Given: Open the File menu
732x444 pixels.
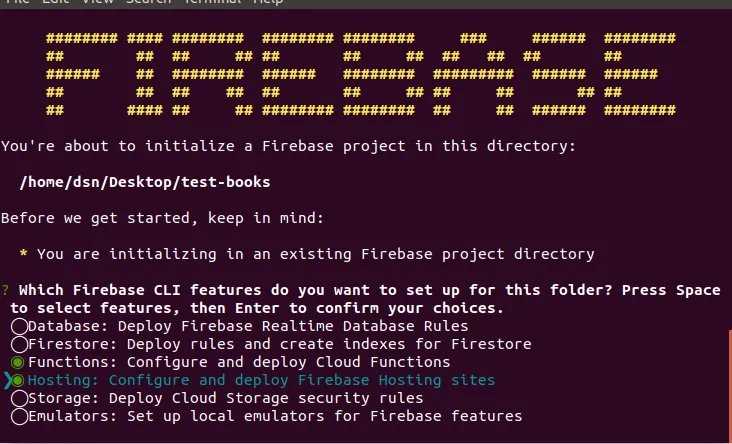Looking at the screenshot, I should click(x=18, y=1).
